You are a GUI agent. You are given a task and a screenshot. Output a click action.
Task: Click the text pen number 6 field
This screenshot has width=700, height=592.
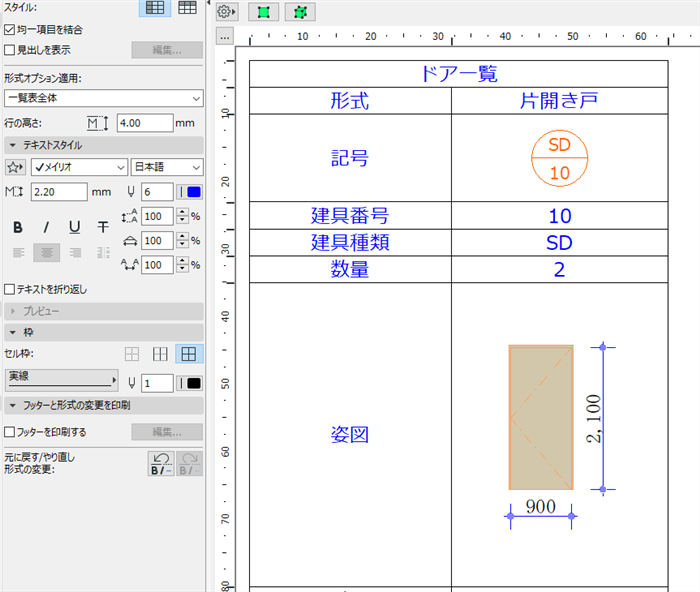(x=157, y=192)
